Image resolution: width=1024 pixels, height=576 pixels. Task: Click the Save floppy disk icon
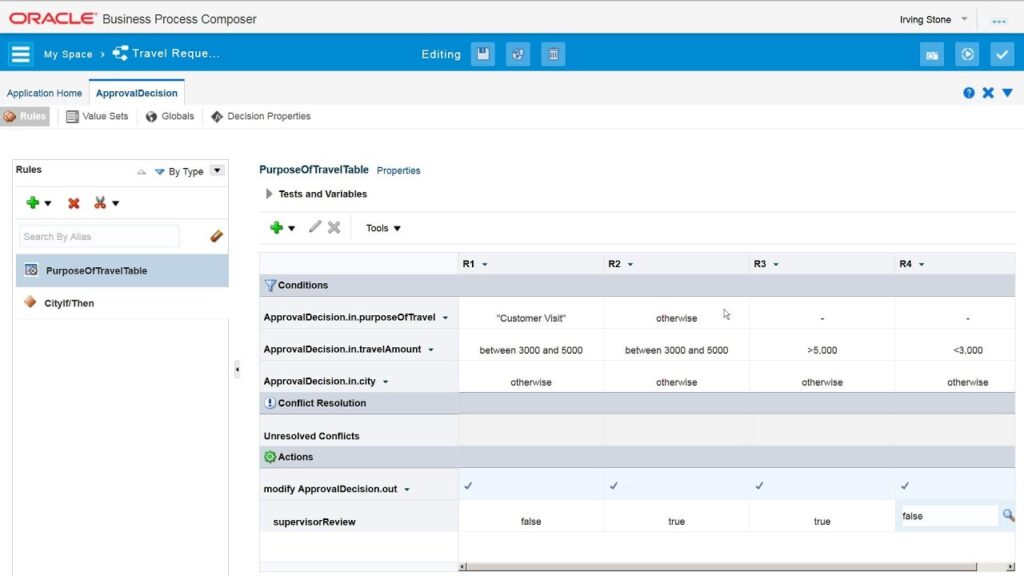point(483,54)
